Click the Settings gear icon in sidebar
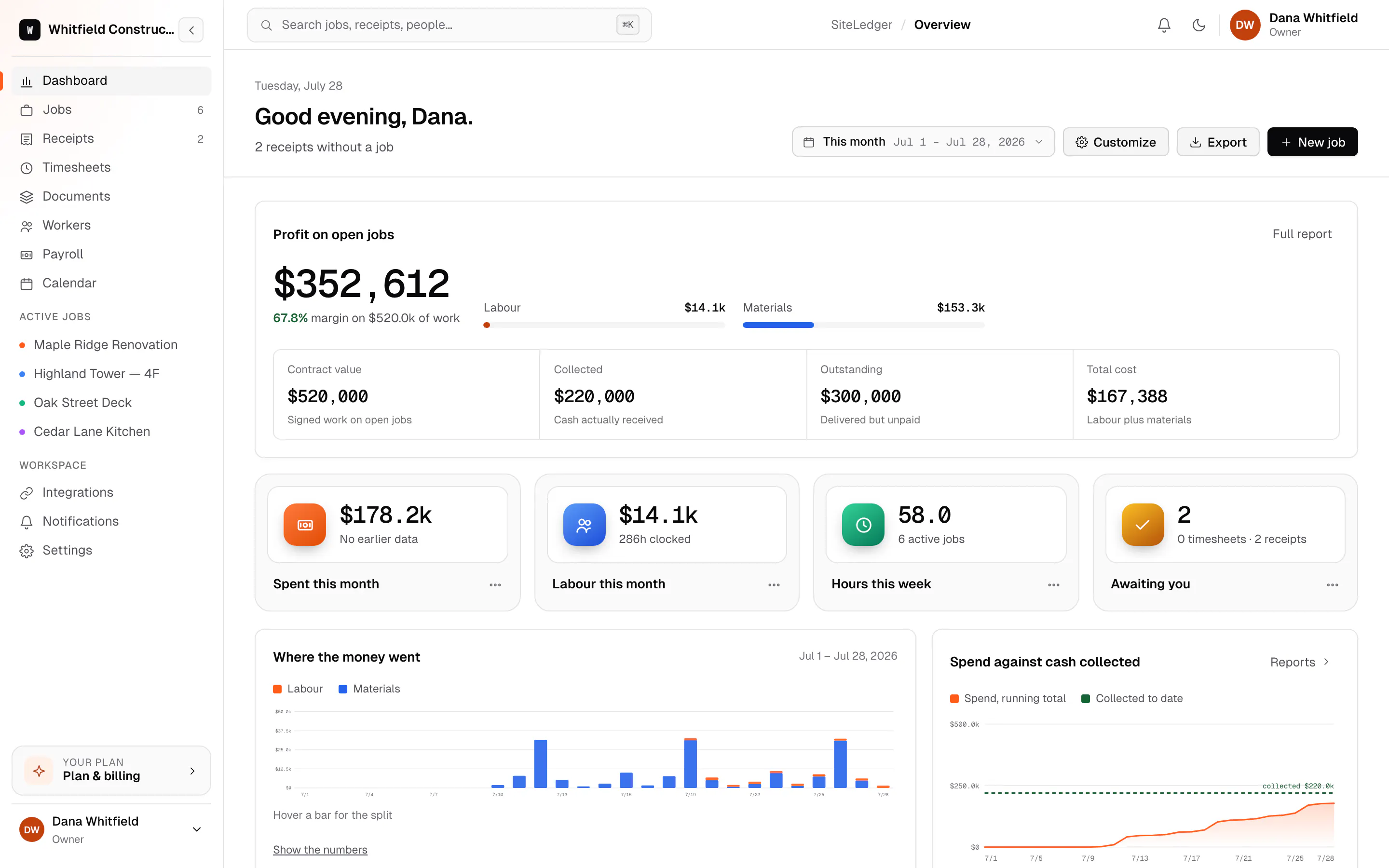The width and height of the screenshot is (1389, 868). pyautogui.click(x=27, y=551)
